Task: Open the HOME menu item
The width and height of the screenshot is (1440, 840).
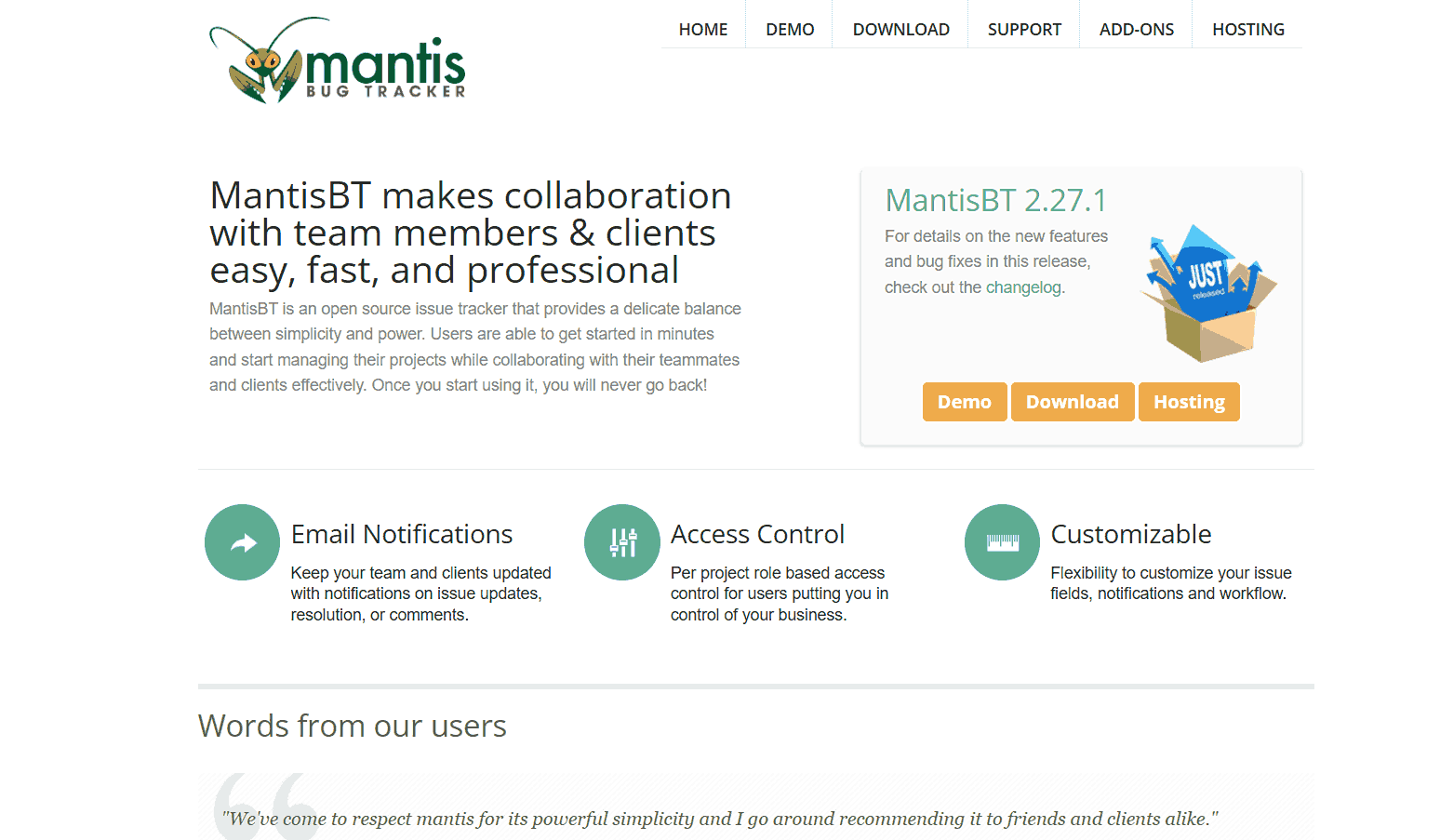Action: [703, 29]
